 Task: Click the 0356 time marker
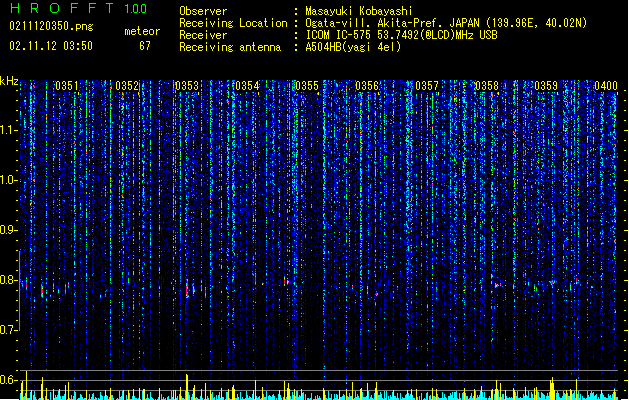(367, 86)
